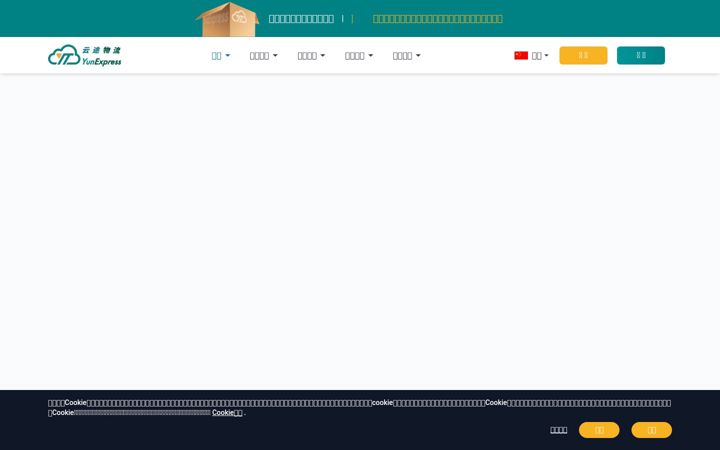Viewport: 720px width, 450px height.
Task: Expand the fourth navigation menu item
Action: (x=359, y=56)
